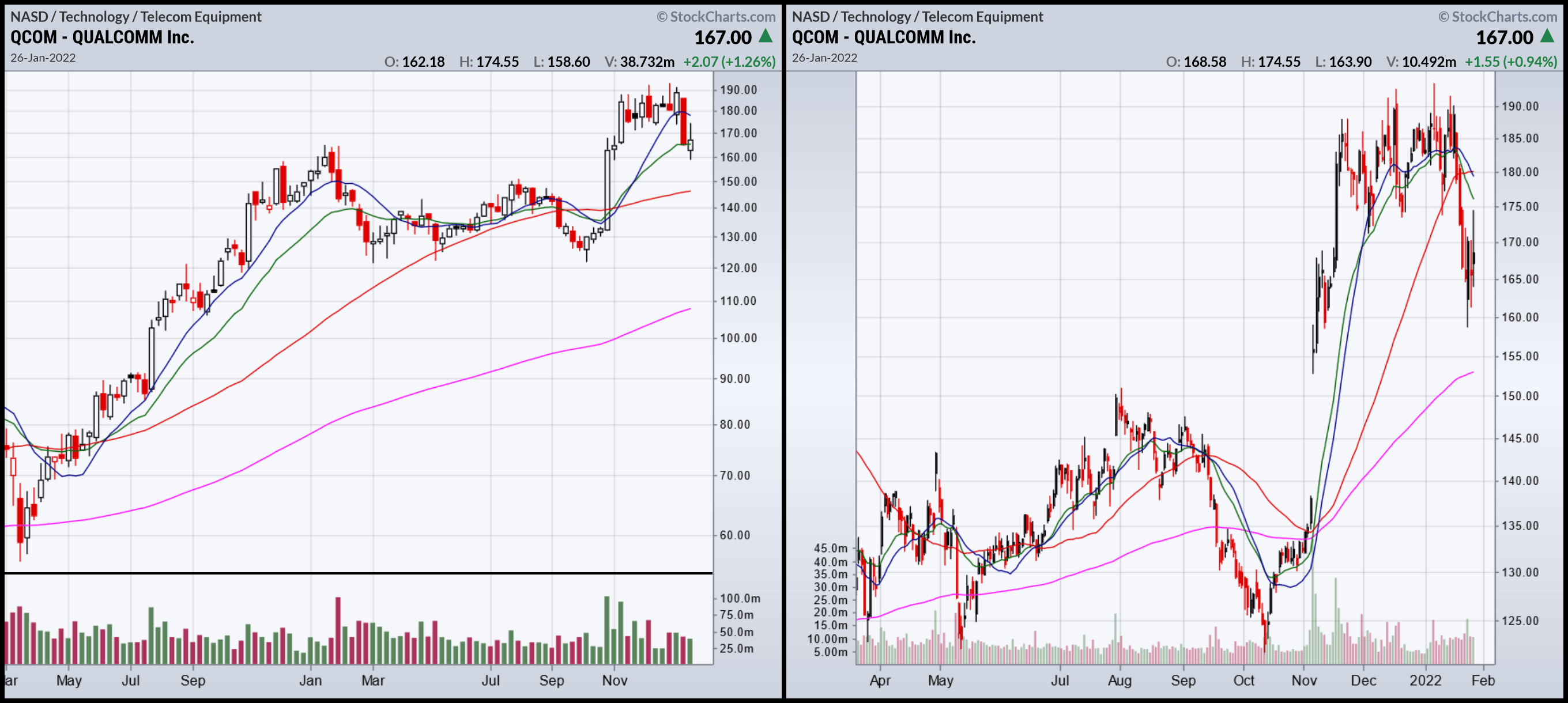Click the 26-Jan-2022 date in right chart
1568x703 pixels.
pos(825,58)
